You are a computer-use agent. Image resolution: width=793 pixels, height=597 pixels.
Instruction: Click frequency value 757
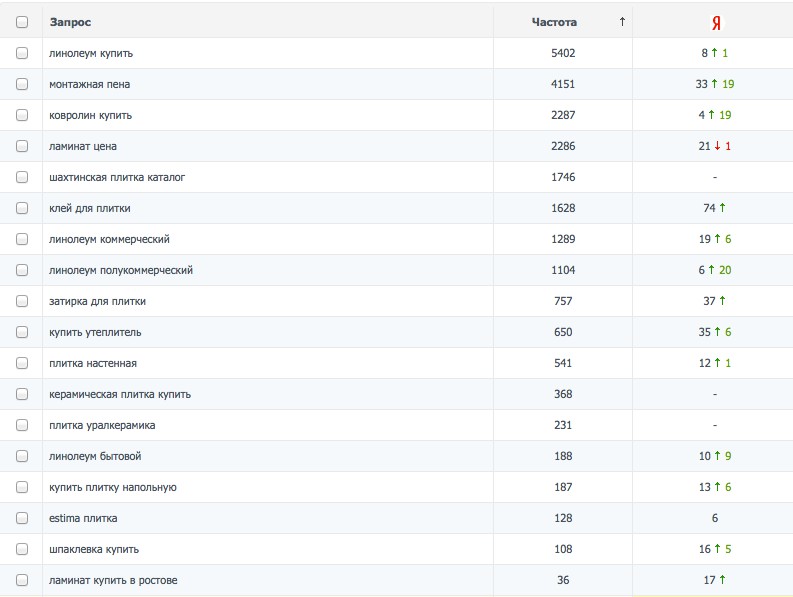coord(563,301)
